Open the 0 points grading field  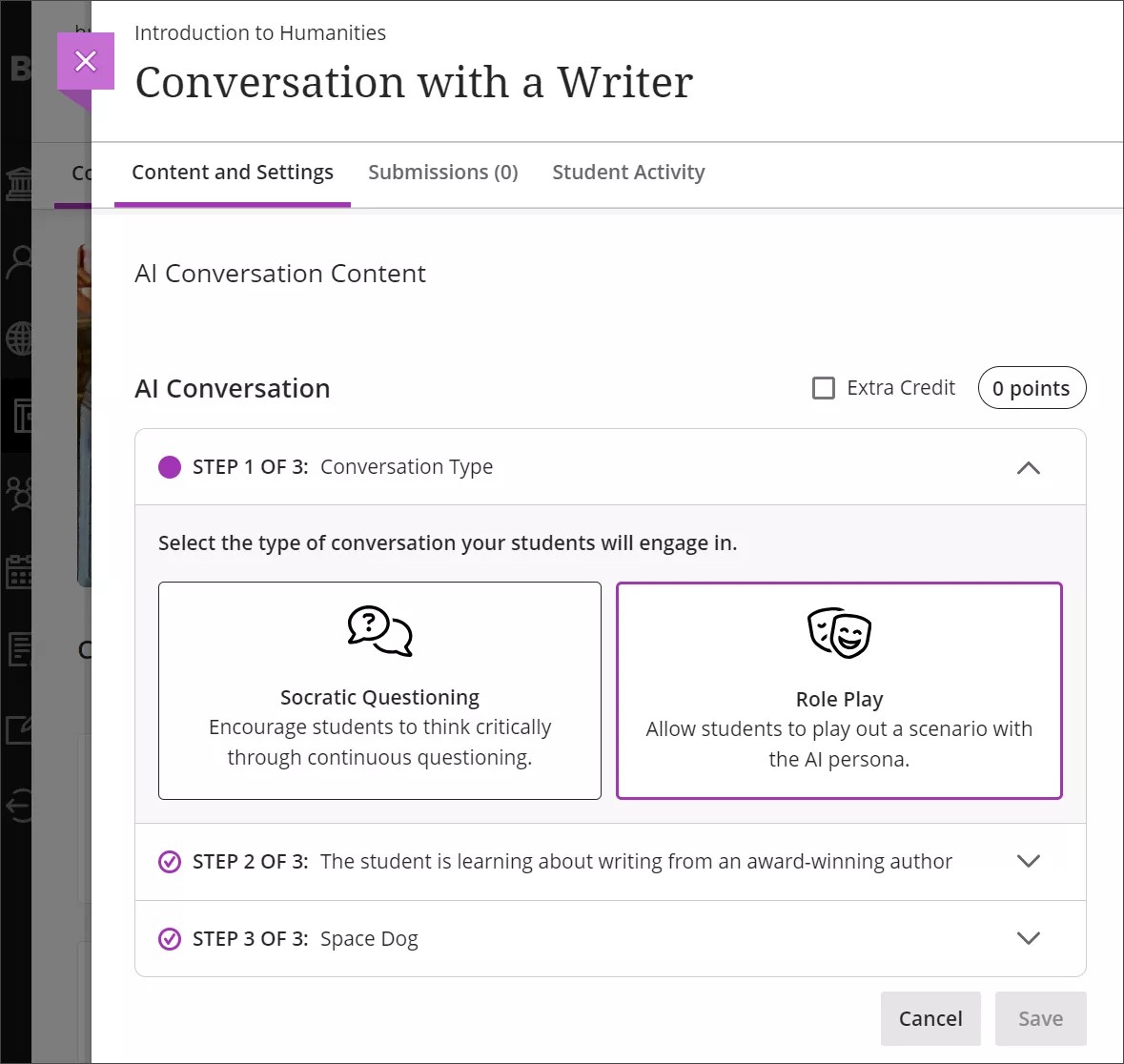(x=1032, y=387)
